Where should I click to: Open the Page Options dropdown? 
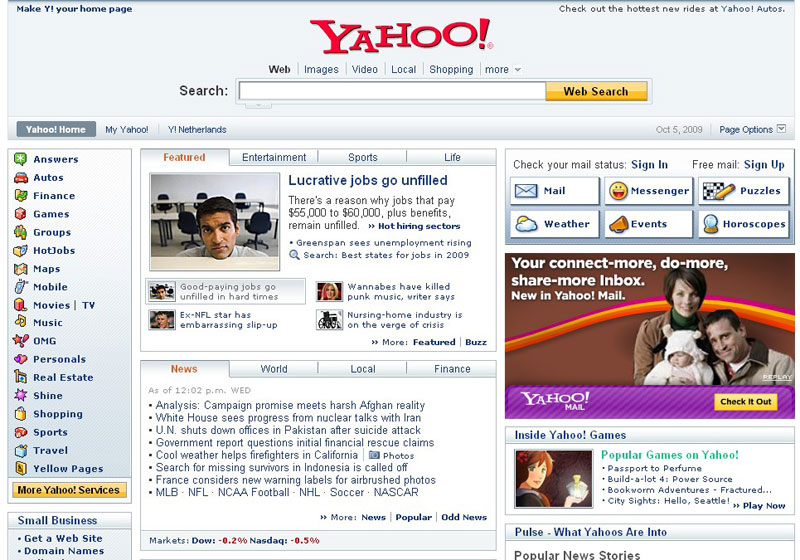click(752, 129)
